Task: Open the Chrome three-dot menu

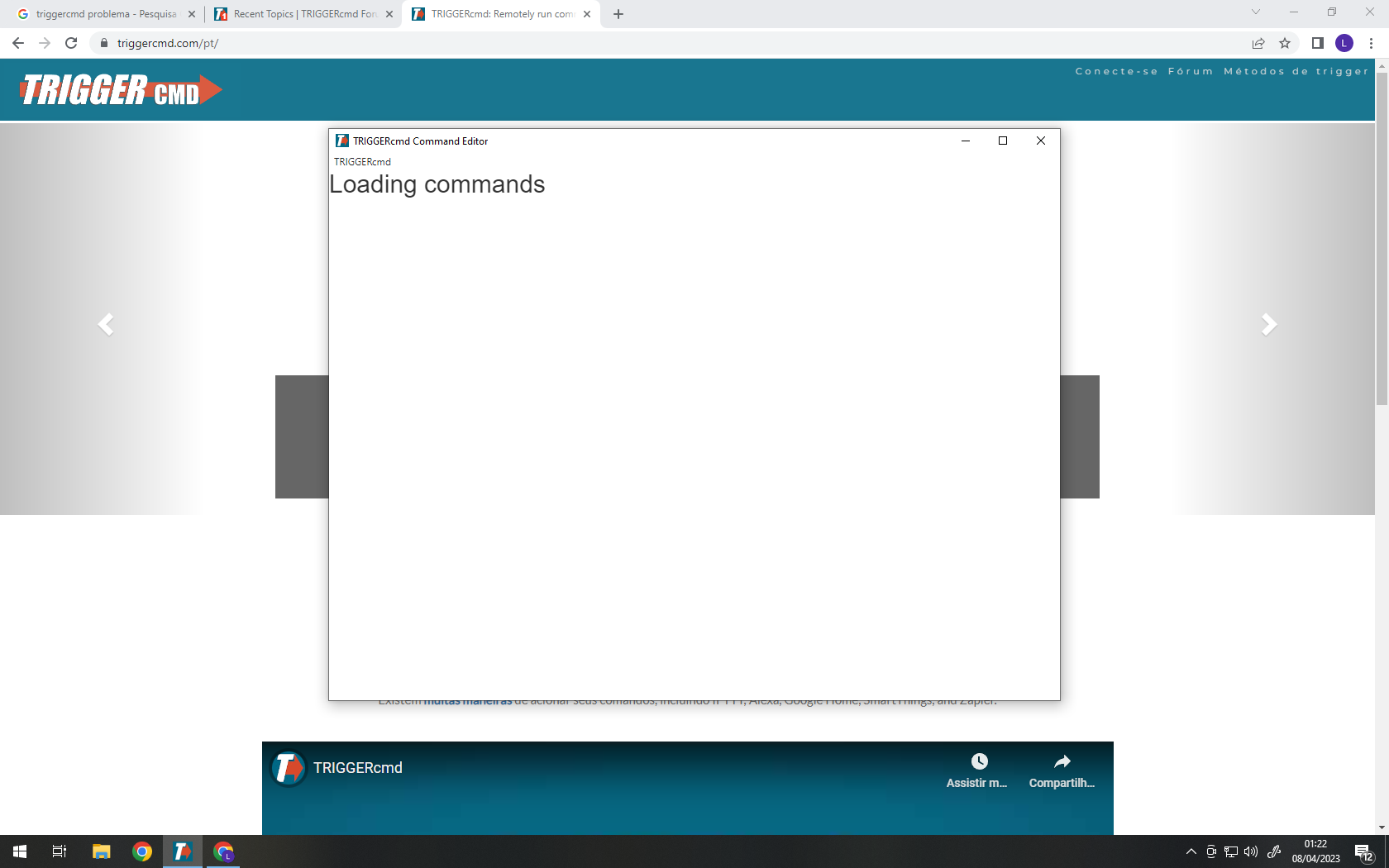Action: 1371,43
